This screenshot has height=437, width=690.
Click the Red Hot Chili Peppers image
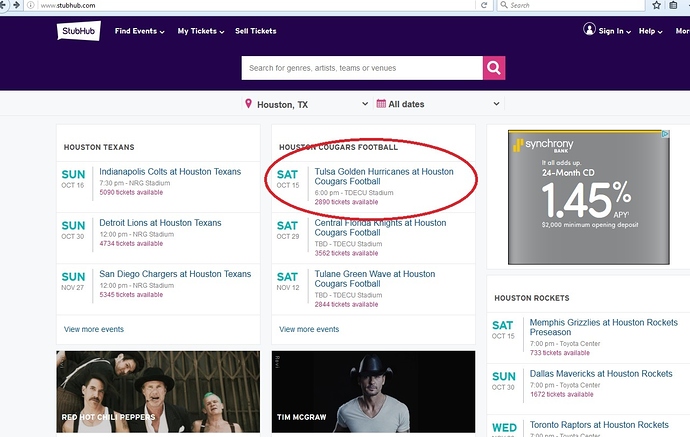coord(158,392)
